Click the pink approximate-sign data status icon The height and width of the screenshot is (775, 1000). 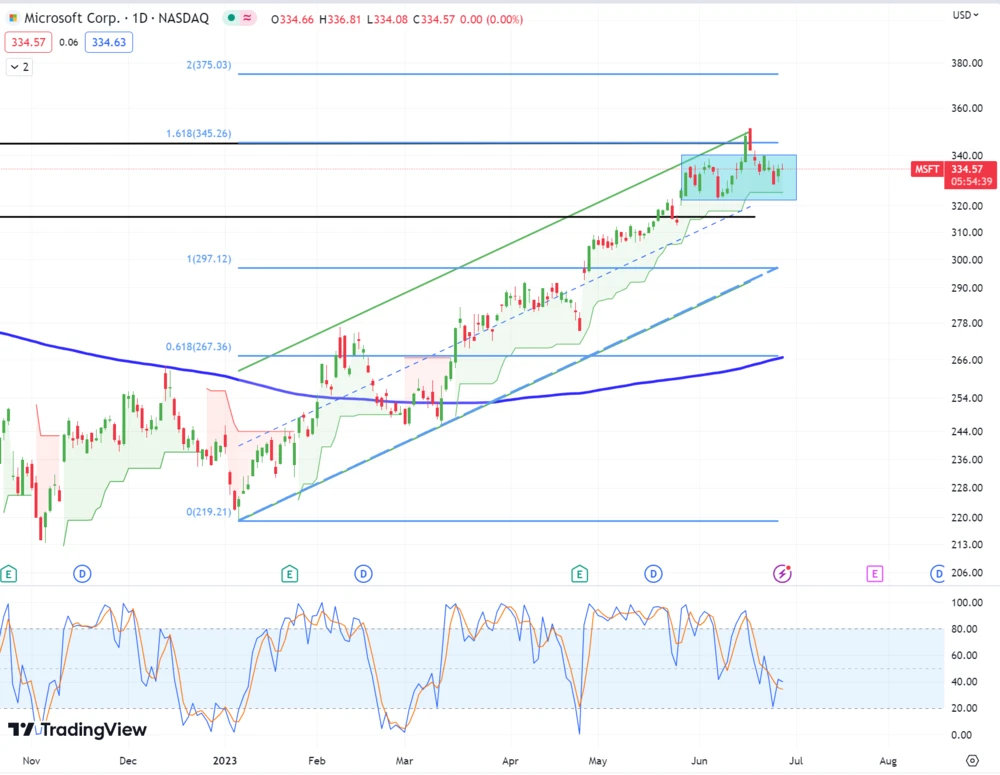[247, 18]
